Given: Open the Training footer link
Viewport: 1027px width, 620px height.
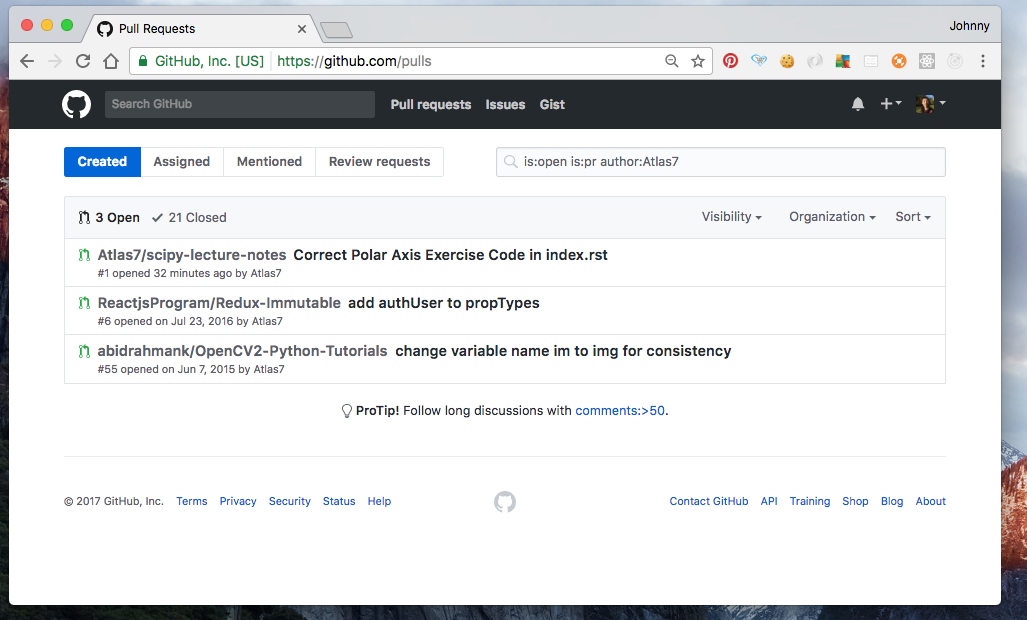Looking at the screenshot, I should (x=810, y=501).
